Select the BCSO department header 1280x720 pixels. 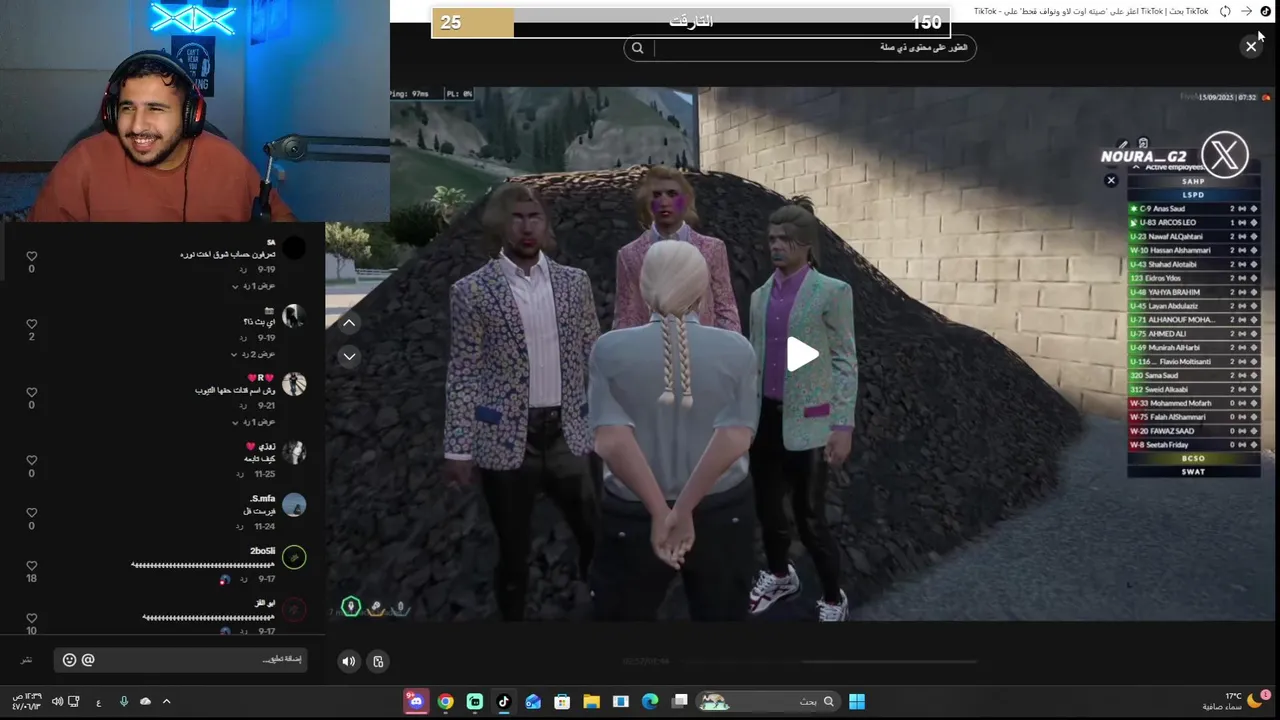pos(1193,459)
